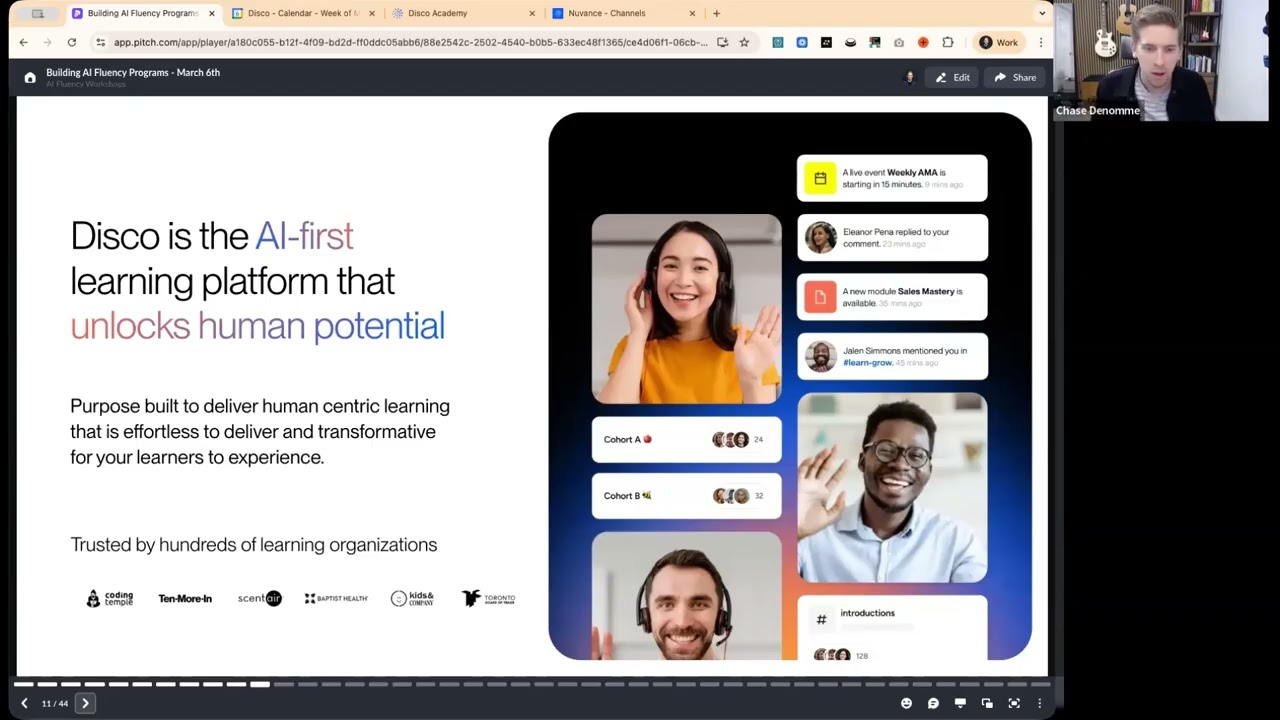This screenshot has width=1280, height=720.
Task: Click the #introductions channel card
Action: click(892, 628)
